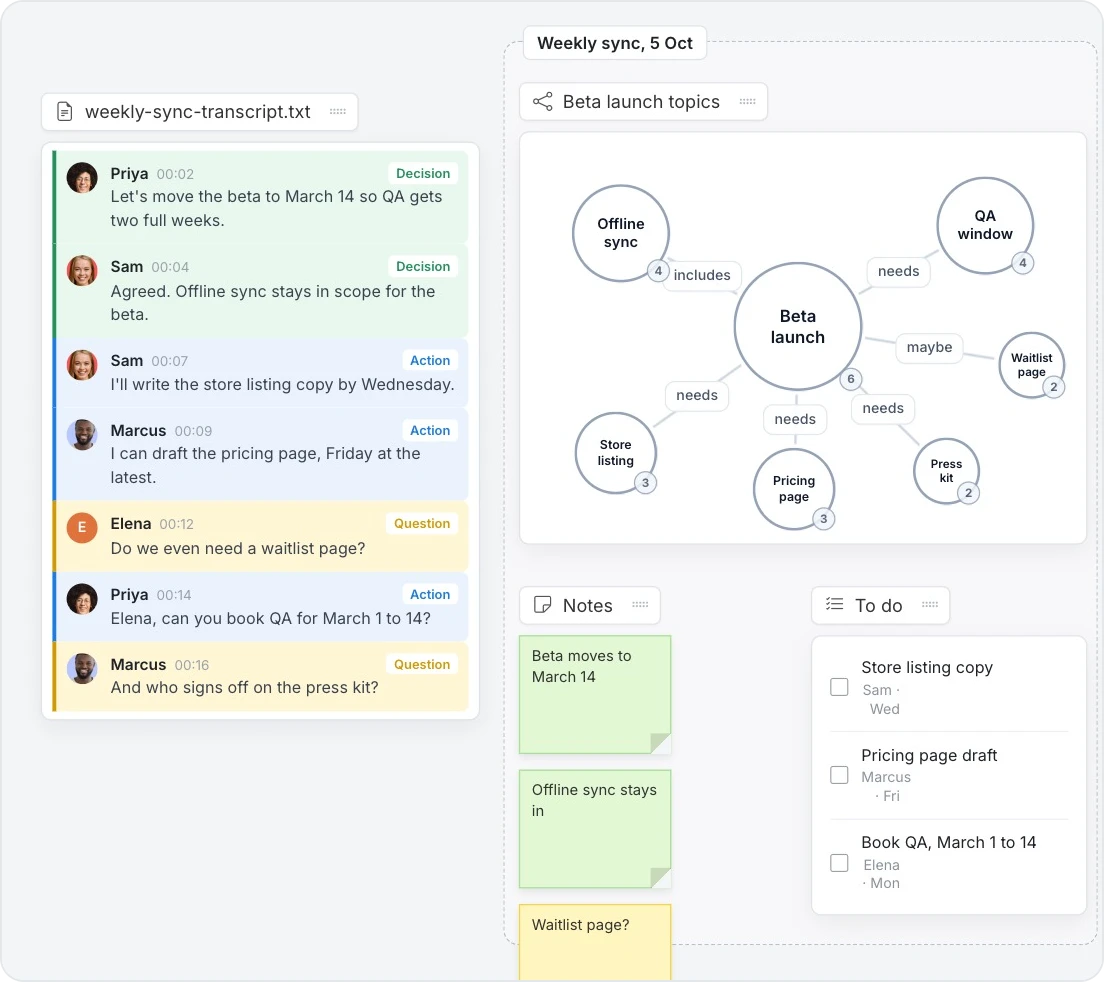Click the drag handle on the Notes header

click(640, 605)
